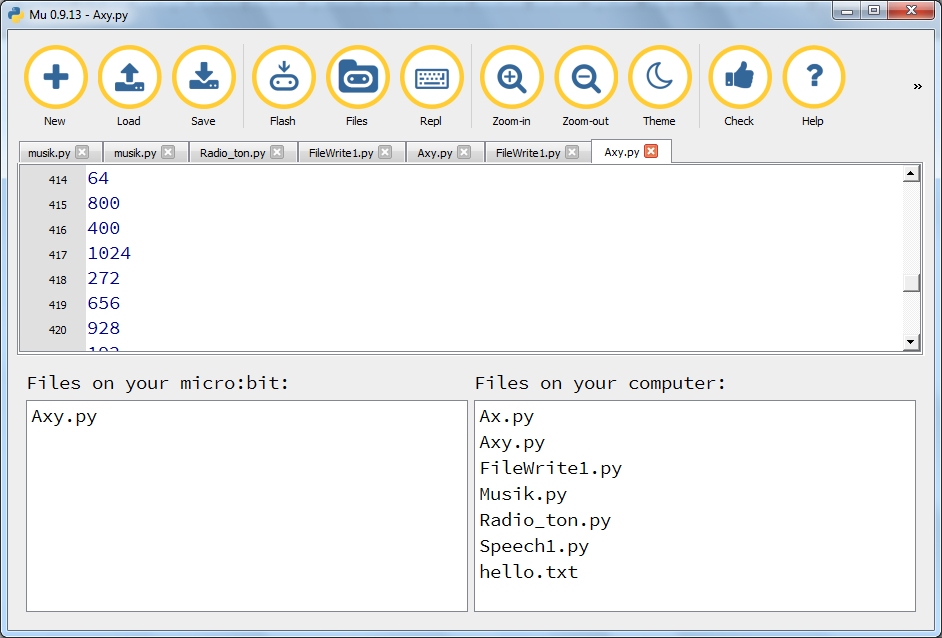Open the Help question mark icon
This screenshot has height=638, width=942.
click(x=813, y=78)
